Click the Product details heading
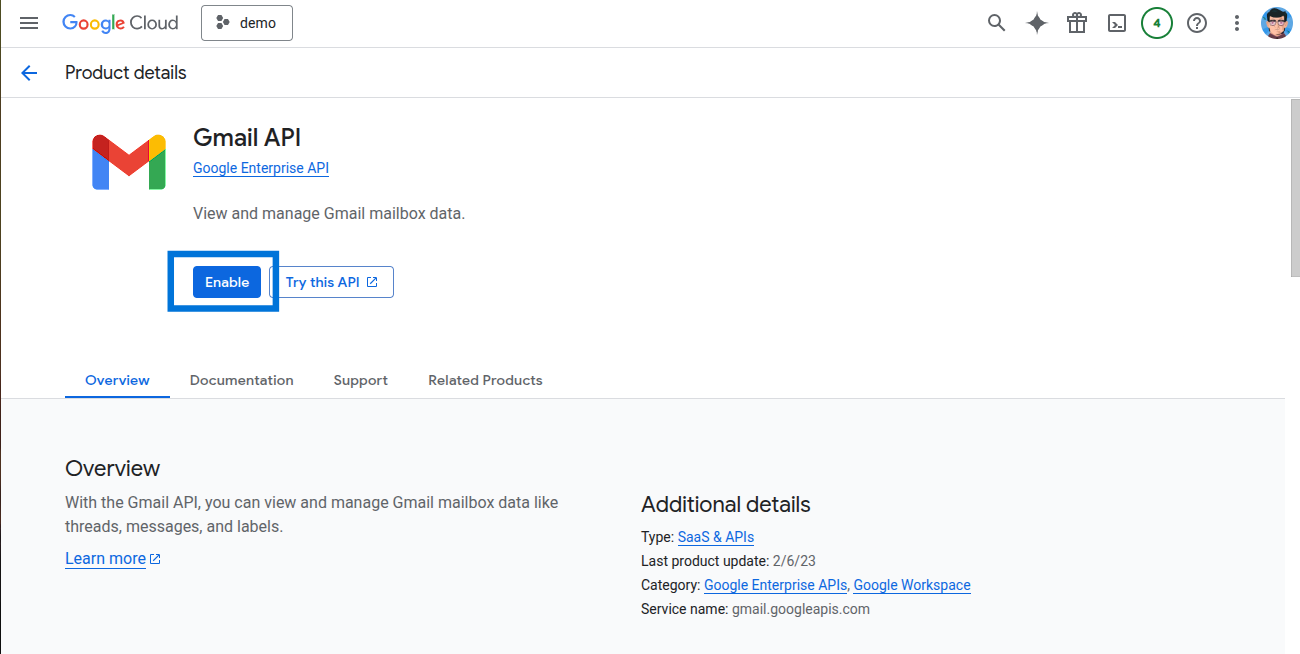Image resolution: width=1300 pixels, height=654 pixels. 126,73
